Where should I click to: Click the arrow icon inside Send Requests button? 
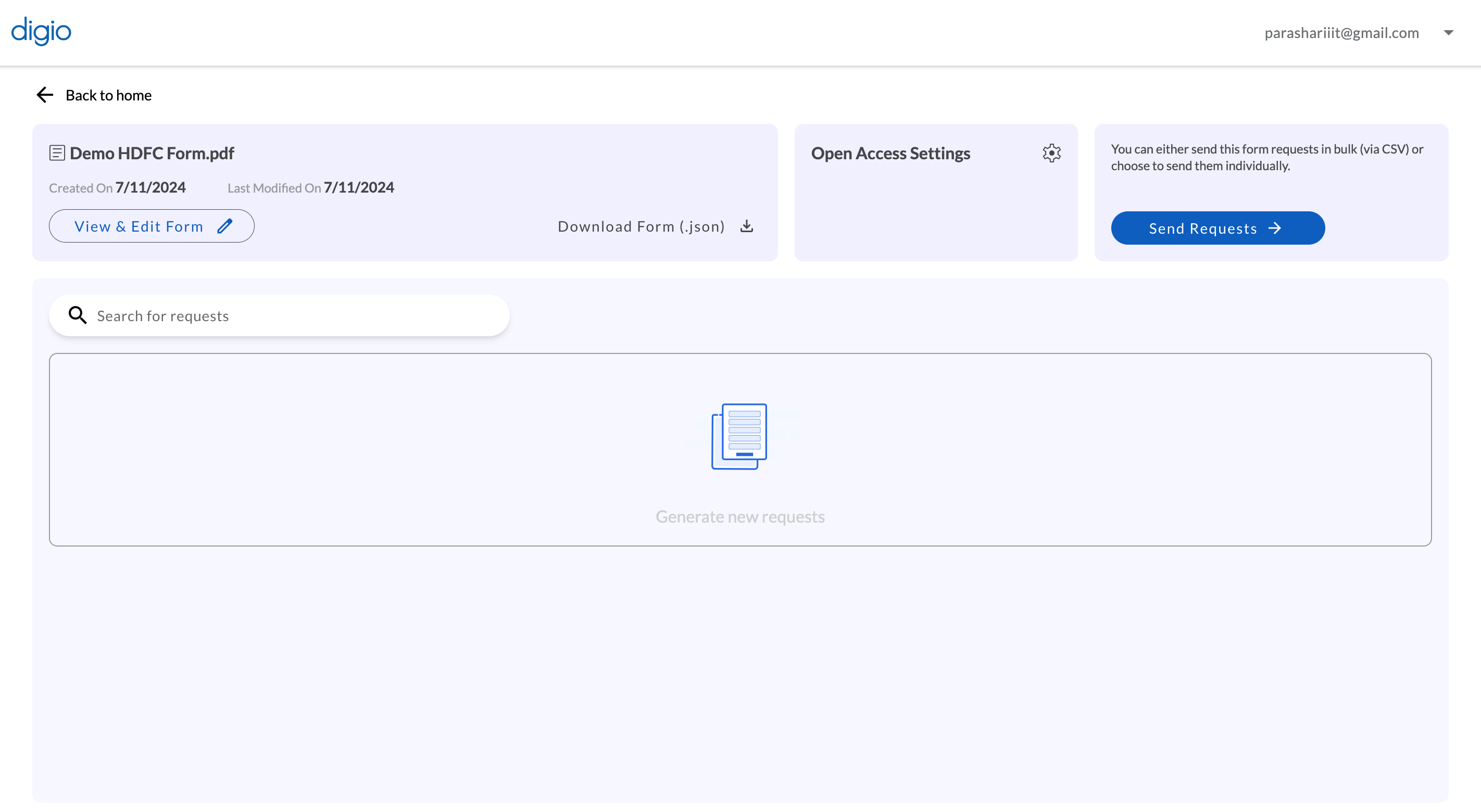pos(1276,227)
